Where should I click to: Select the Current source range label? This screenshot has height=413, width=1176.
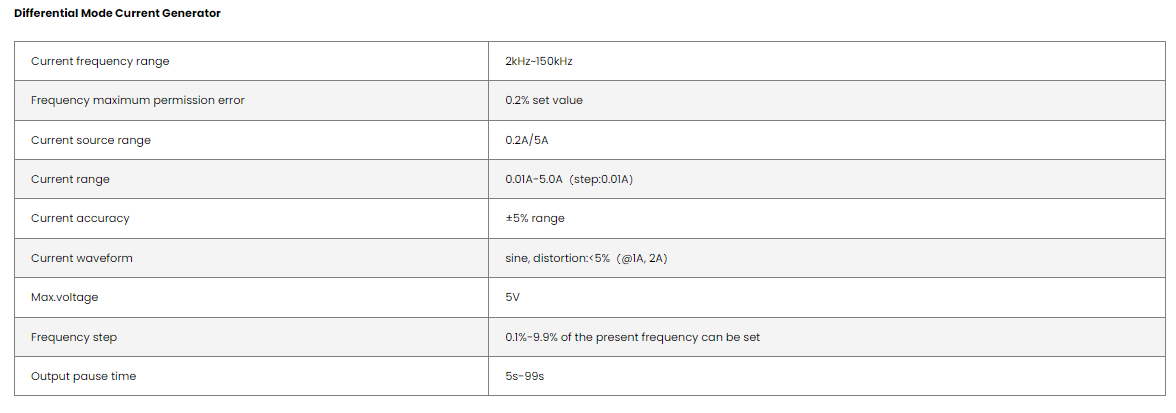(x=91, y=140)
